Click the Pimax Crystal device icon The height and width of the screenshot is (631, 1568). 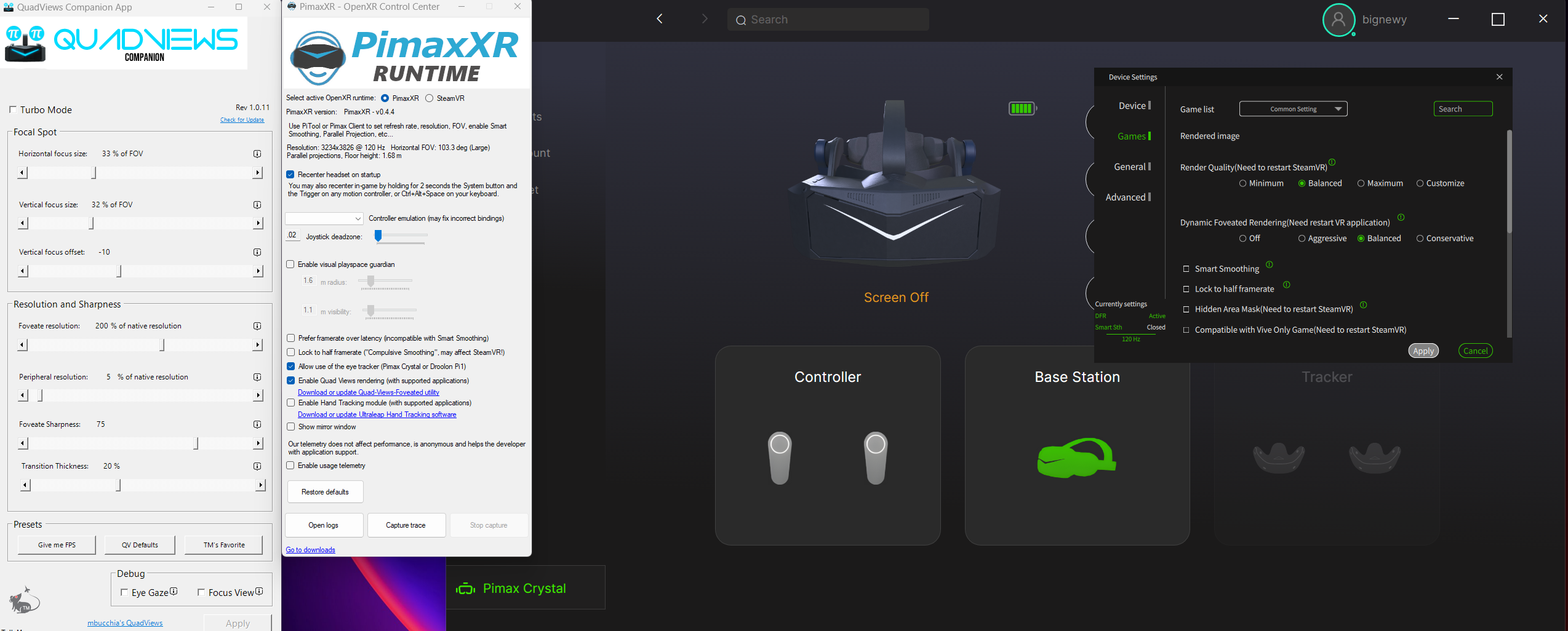click(x=466, y=589)
